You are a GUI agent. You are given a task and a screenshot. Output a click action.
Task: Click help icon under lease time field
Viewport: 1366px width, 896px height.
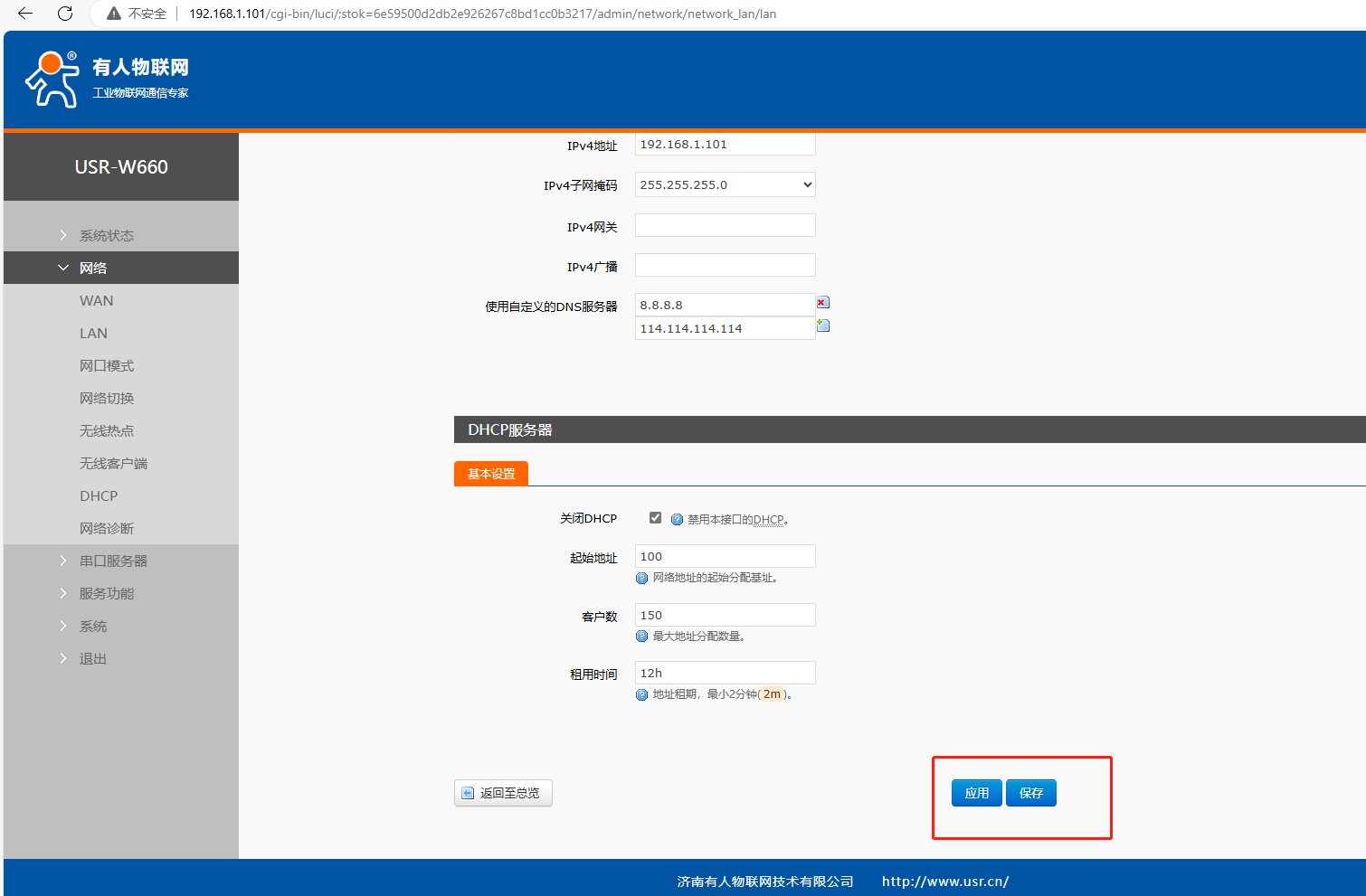coord(641,694)
